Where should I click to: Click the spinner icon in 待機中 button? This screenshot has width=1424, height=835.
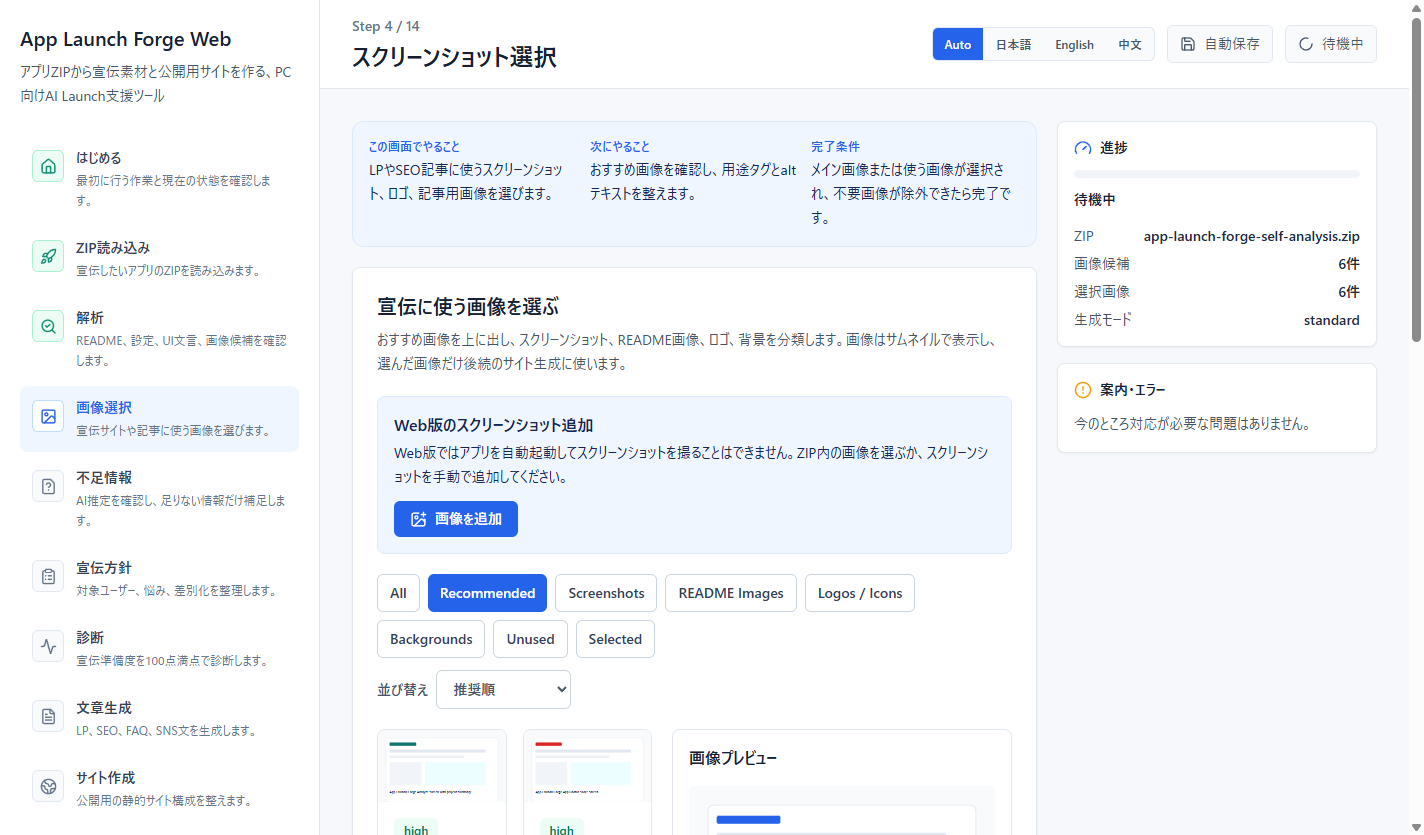click(1306, 44)
